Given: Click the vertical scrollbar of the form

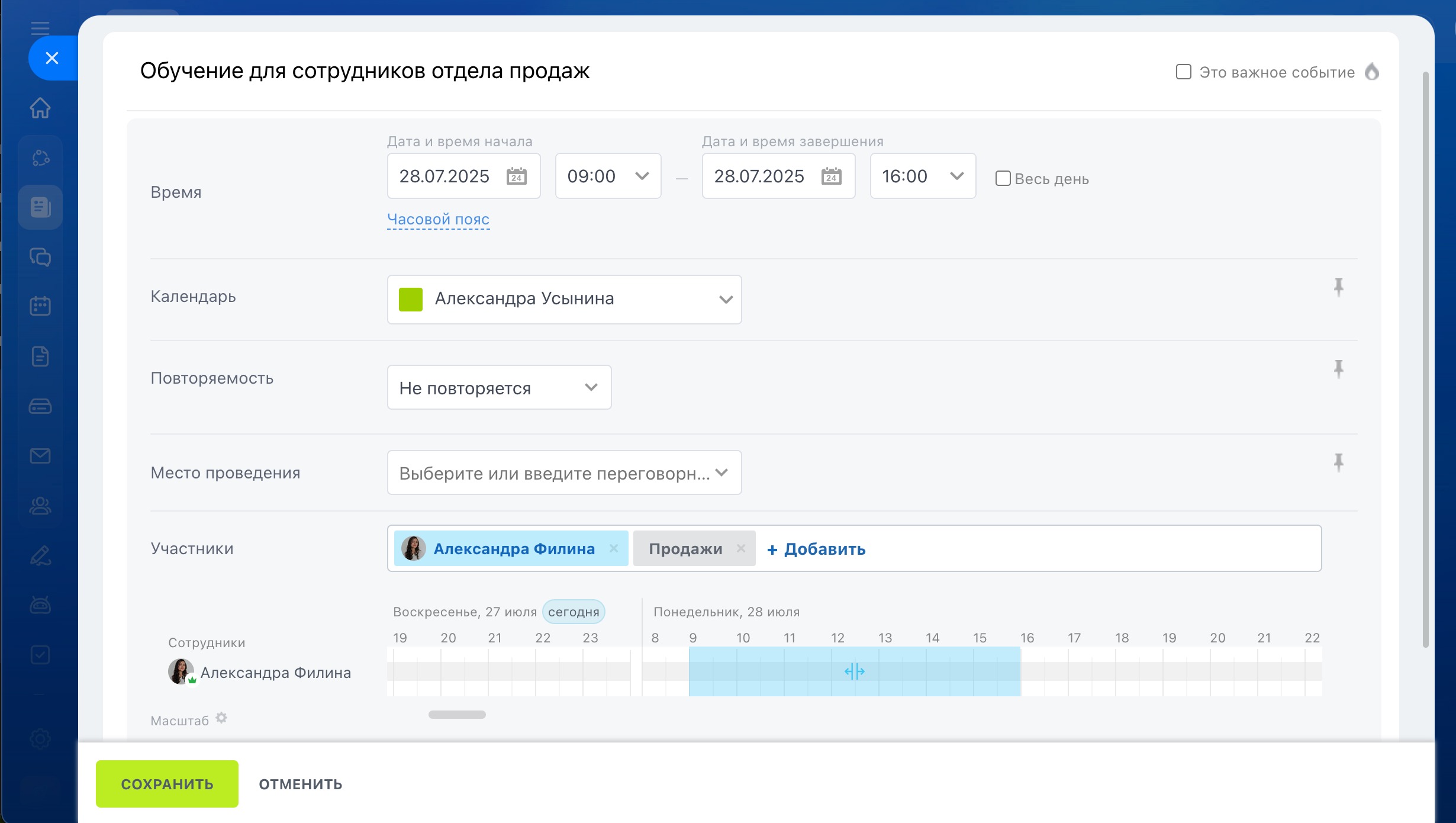Looking at the screenshot, I should 1426,359.
